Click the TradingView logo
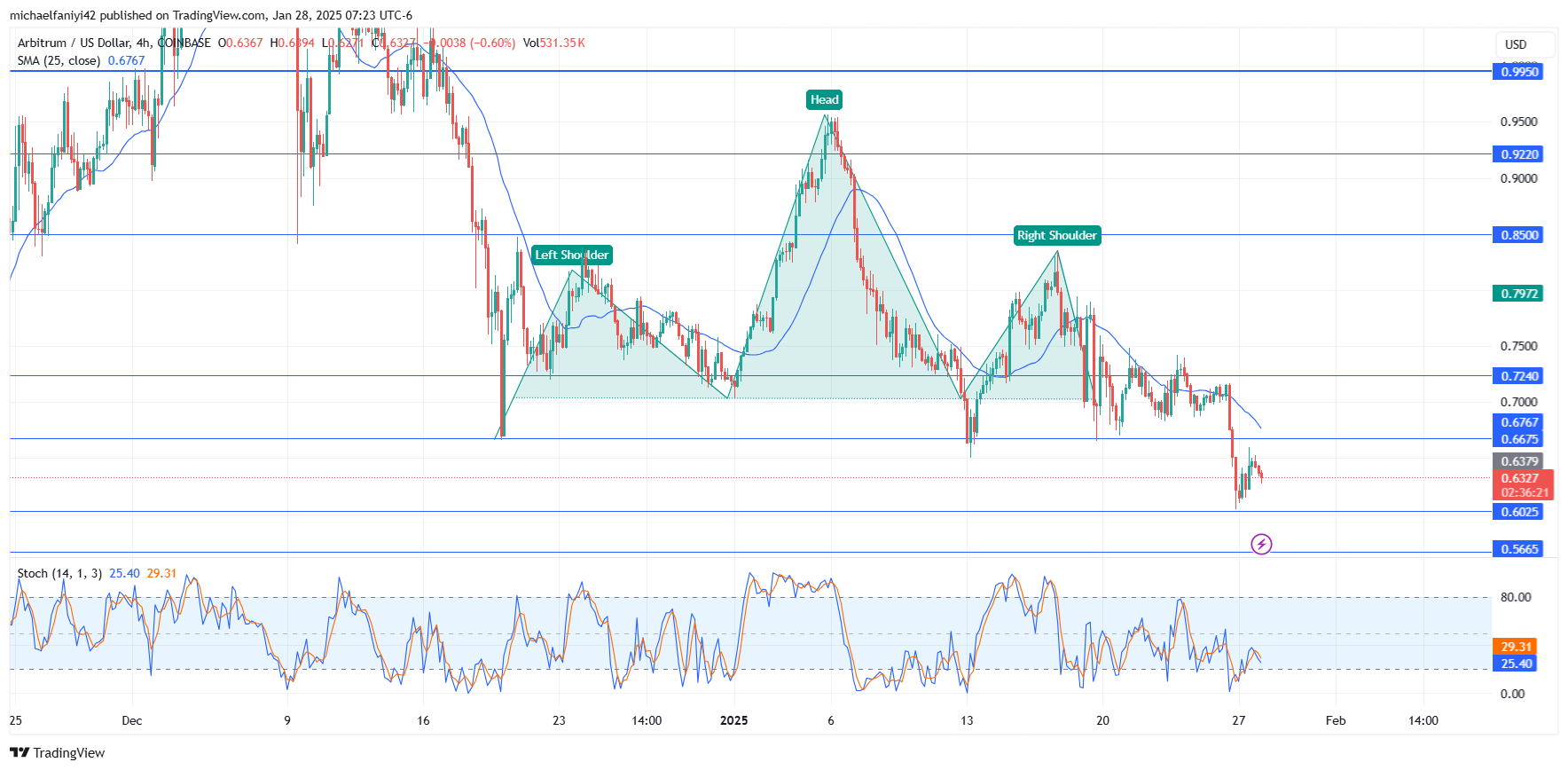This screenshot has width=1568, height=770. click(20, 753)
